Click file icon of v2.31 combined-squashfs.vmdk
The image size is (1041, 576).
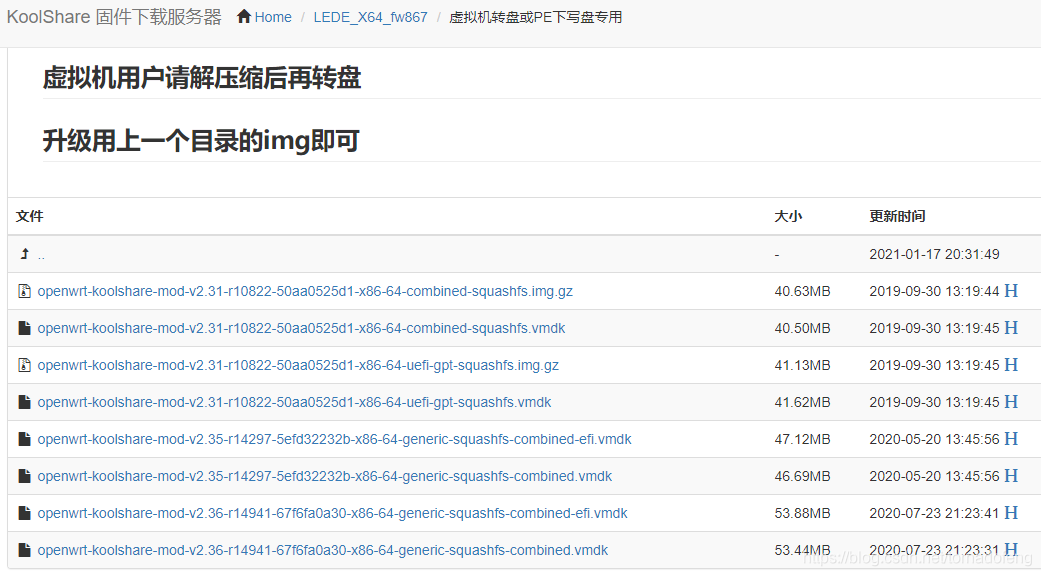tap(25, 328)
